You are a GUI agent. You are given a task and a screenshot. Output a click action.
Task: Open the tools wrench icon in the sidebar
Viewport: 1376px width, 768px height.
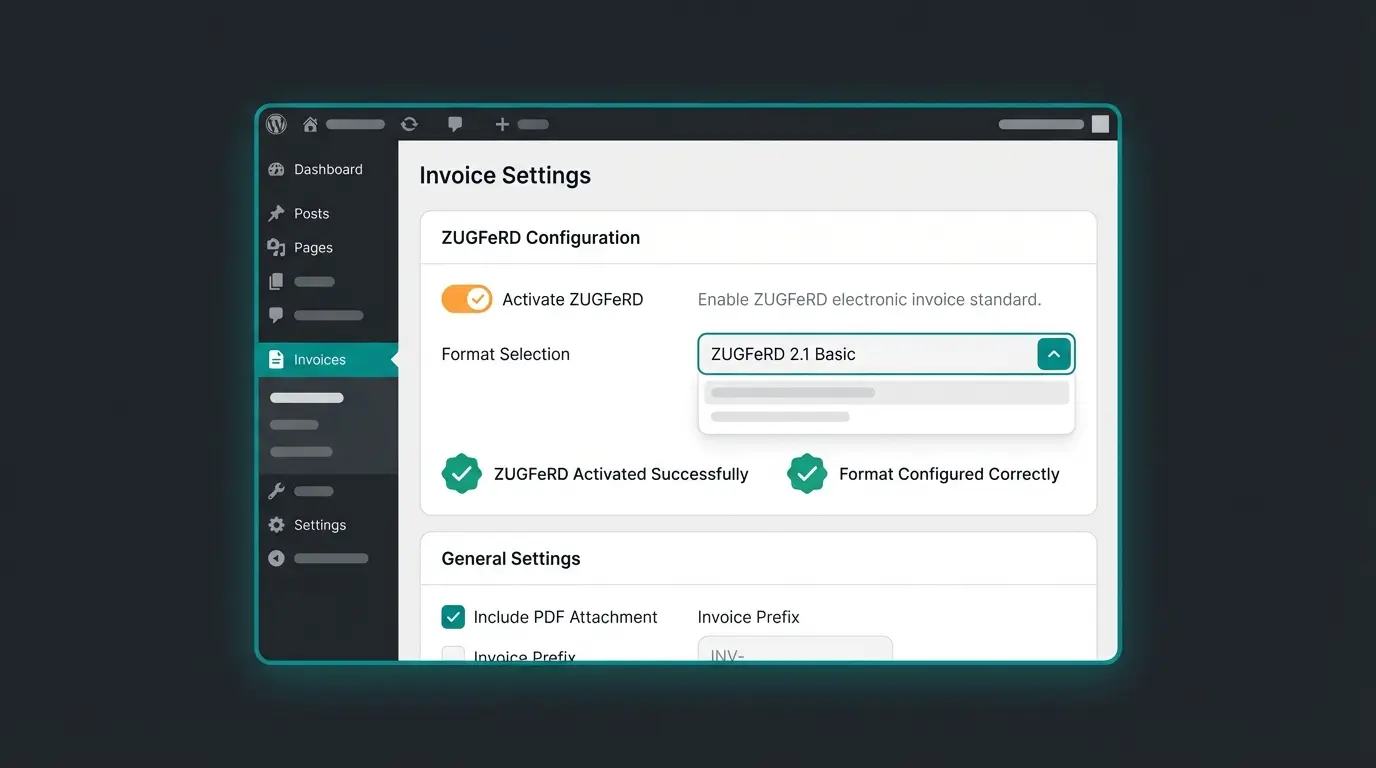[x=275, y=491]
